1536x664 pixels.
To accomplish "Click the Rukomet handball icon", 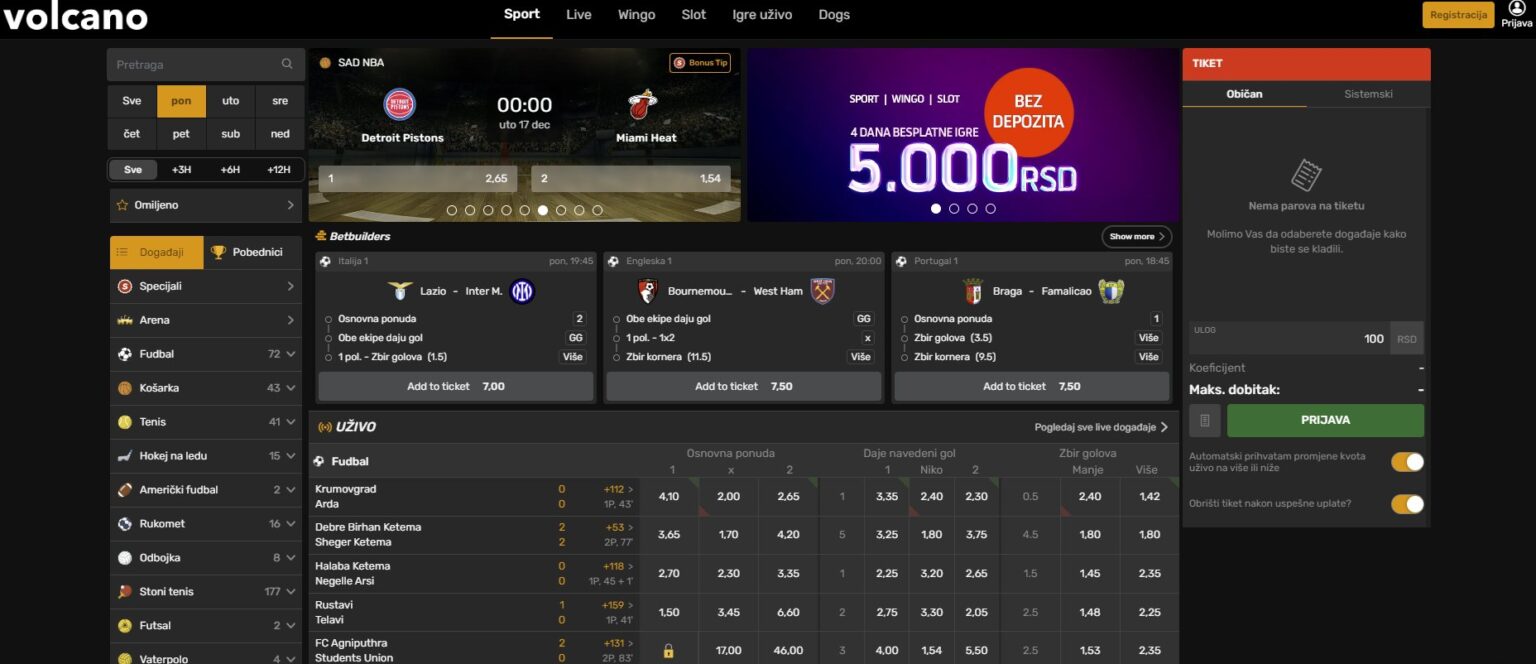I will [x=128, y=523].
